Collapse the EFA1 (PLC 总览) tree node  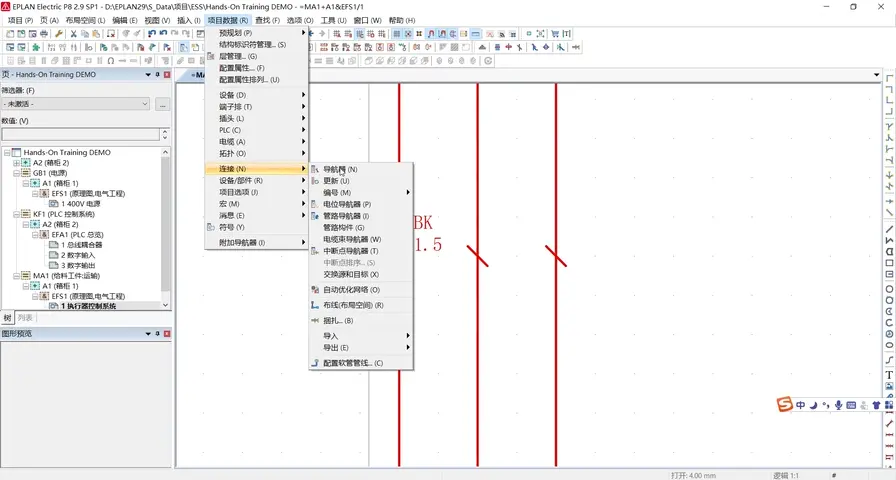[x=35, y=235]
